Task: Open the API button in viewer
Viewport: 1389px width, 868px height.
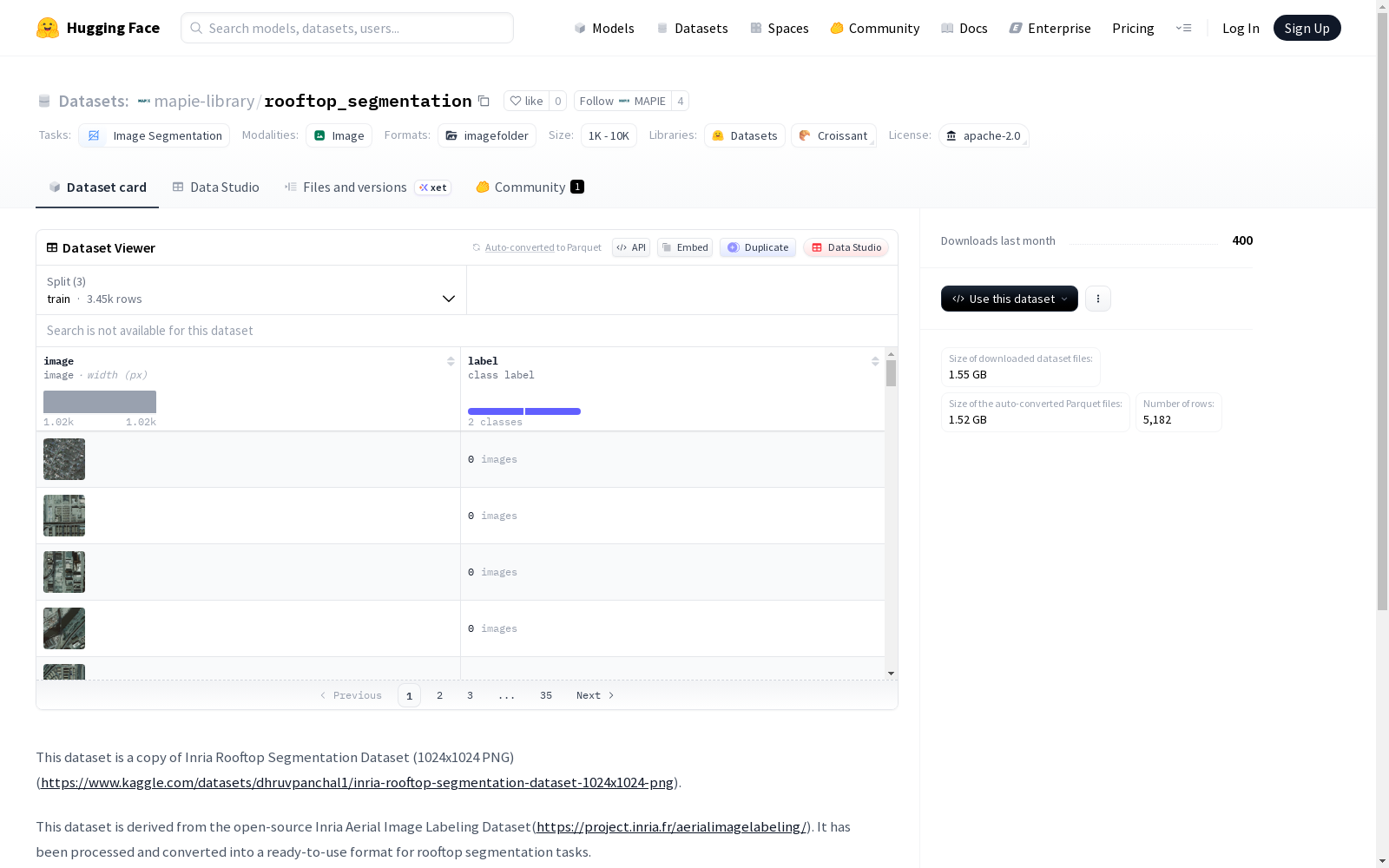Action: 631,247
